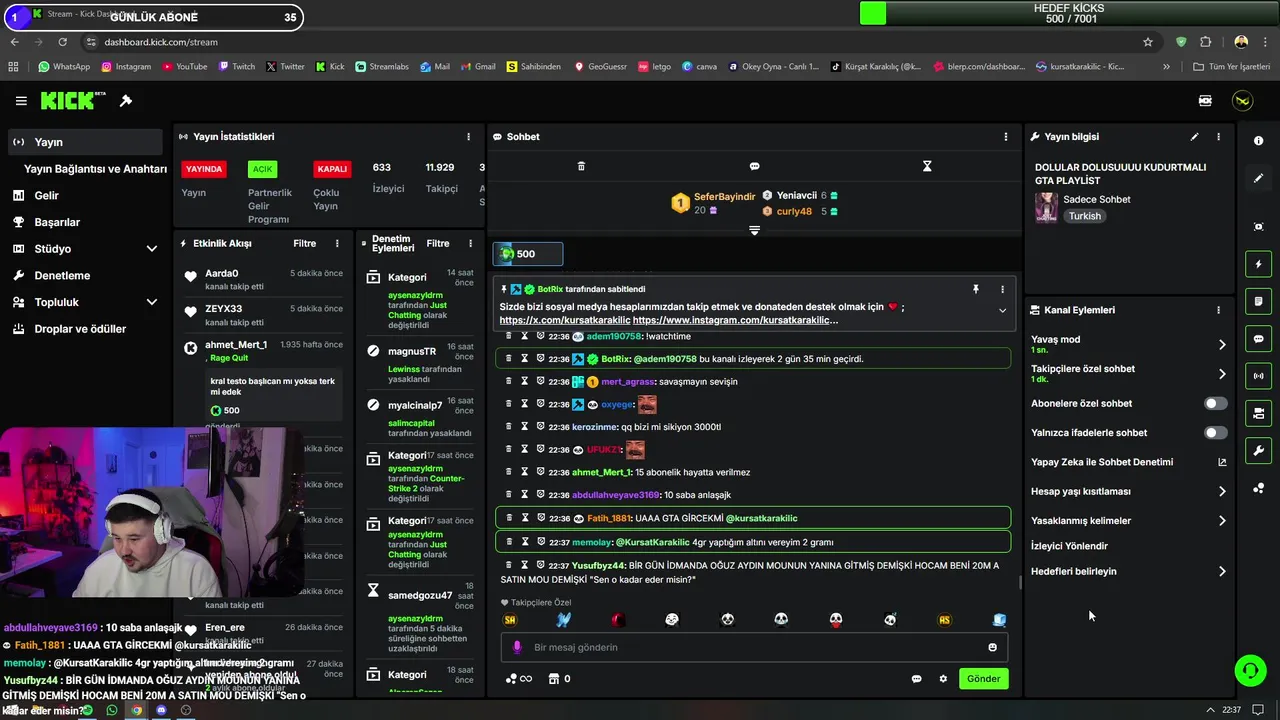Open the hamburger menu beside the KICK logo
Screen dimensions: 1280x720
click(21, 101)
